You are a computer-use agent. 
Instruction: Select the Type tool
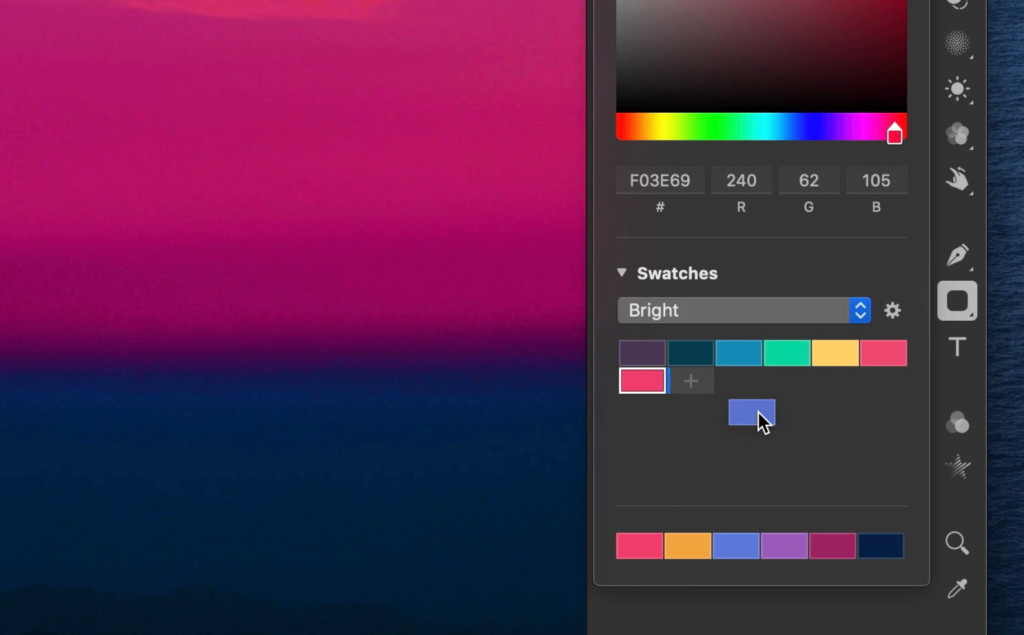click(x=956, y=349)
